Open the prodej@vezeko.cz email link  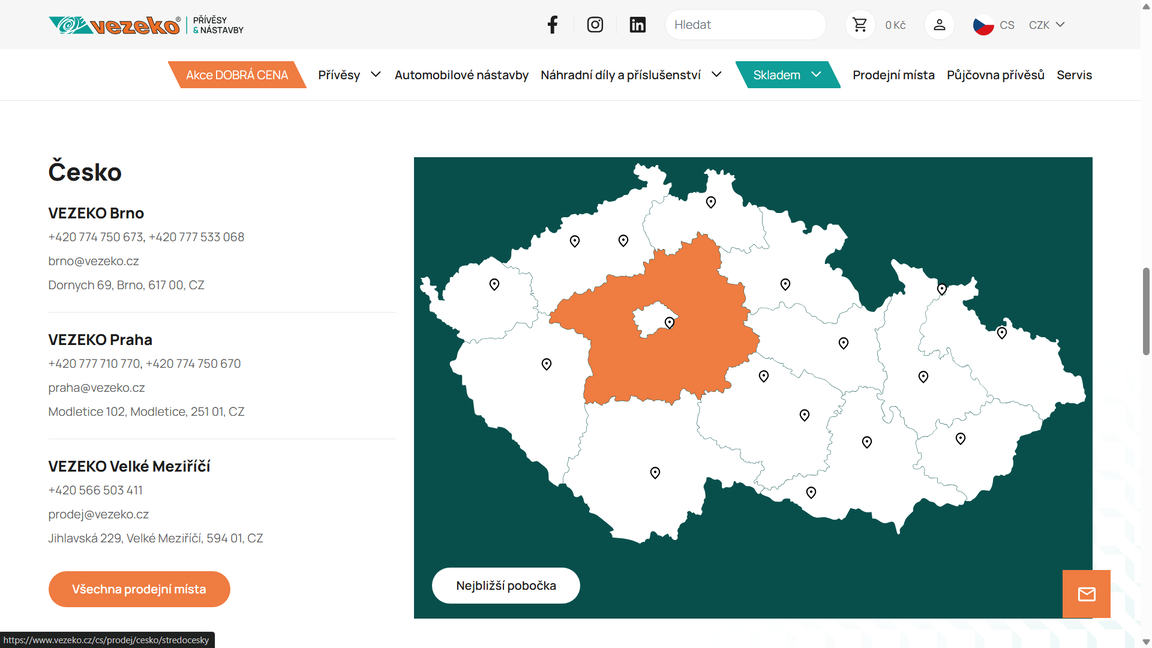click(98, 514)
